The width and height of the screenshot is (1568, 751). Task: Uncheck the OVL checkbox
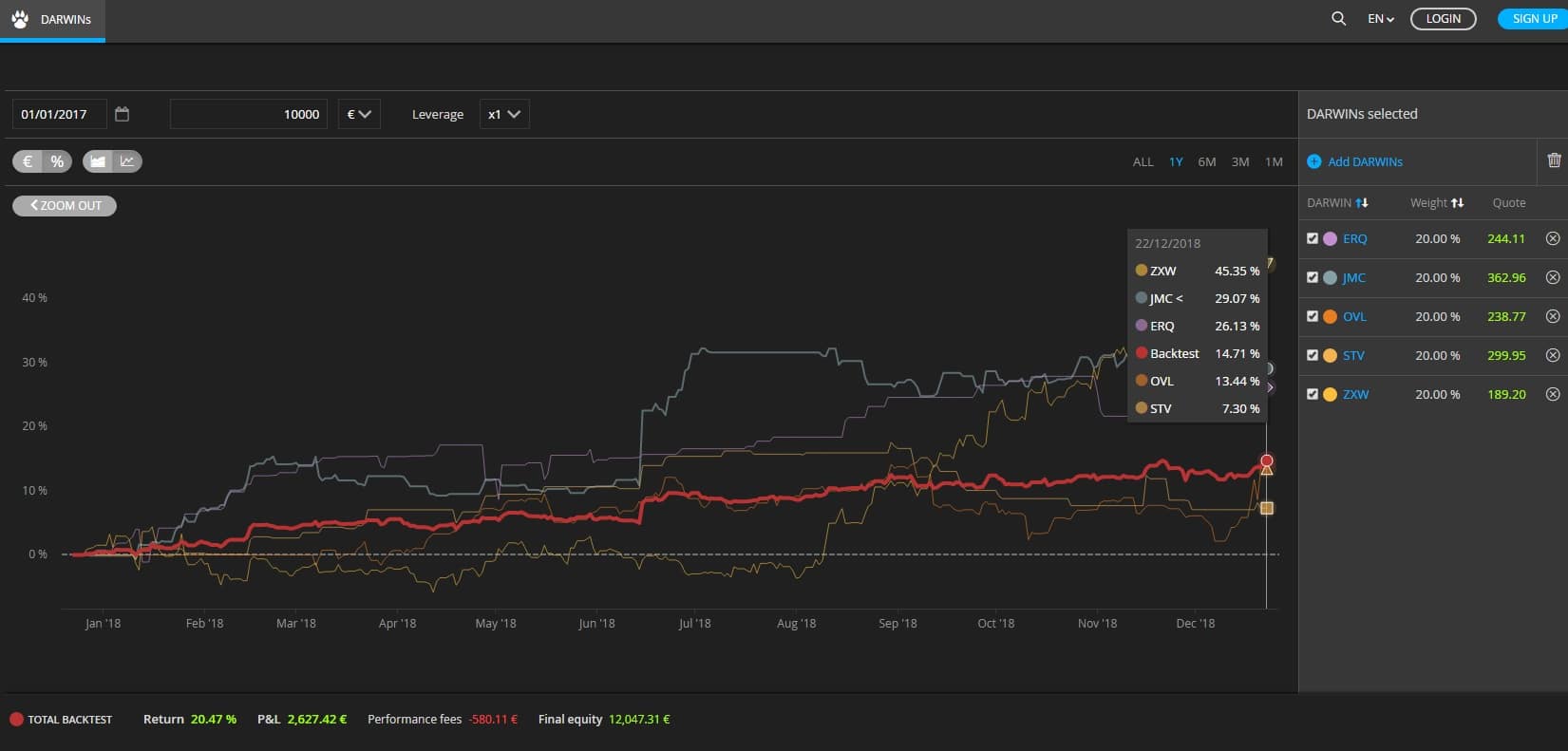(x=1313, y=316)
